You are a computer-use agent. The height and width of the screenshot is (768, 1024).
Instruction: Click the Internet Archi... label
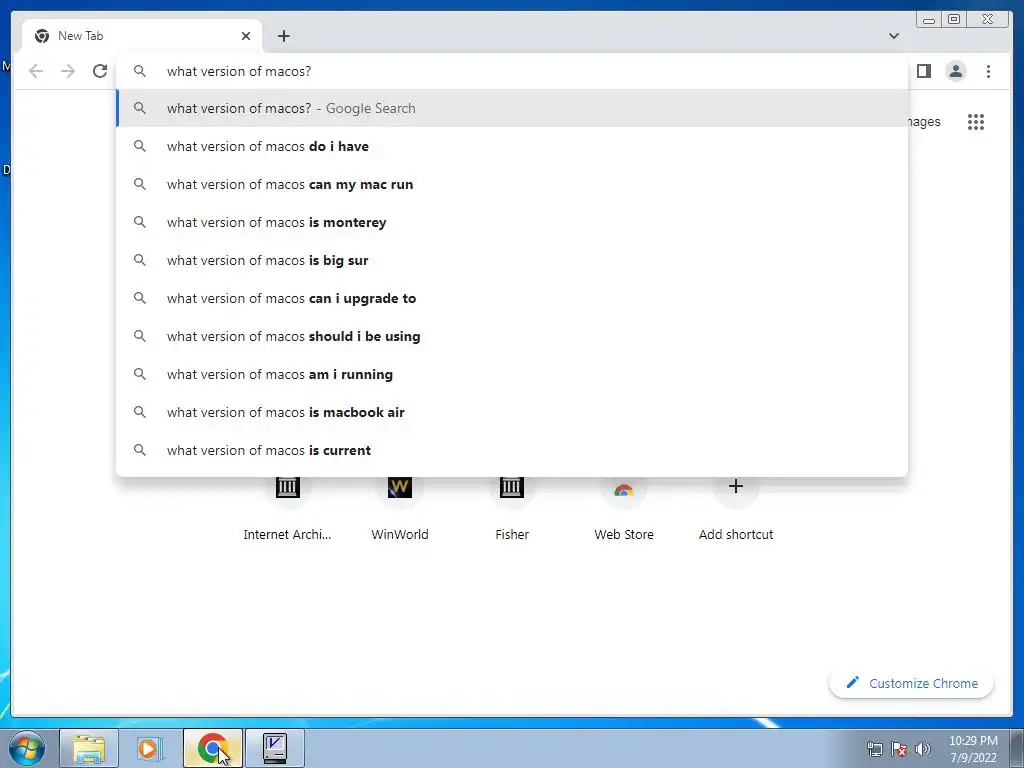click(x=287, y=534)
